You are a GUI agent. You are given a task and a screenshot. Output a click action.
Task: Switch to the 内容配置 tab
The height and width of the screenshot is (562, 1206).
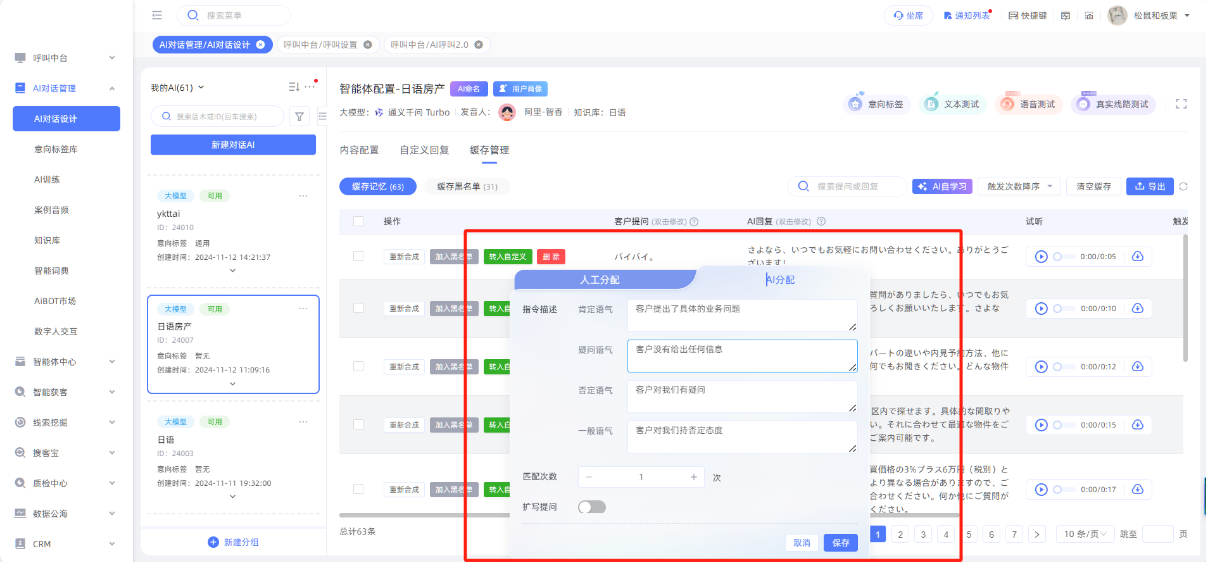[x=359, y=150]
